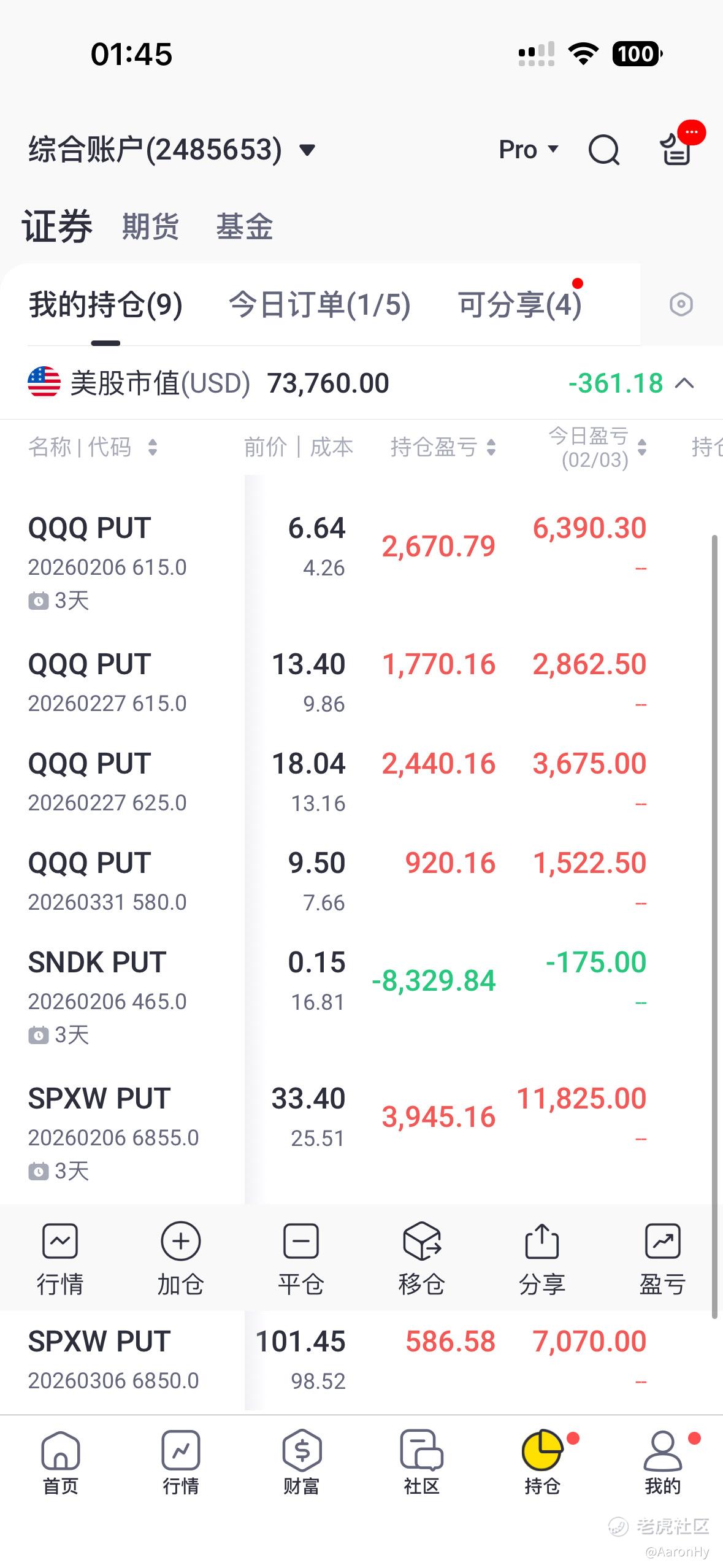
Task: Switch to the 今日订单(1/5) tab
Action: [319, 305]
